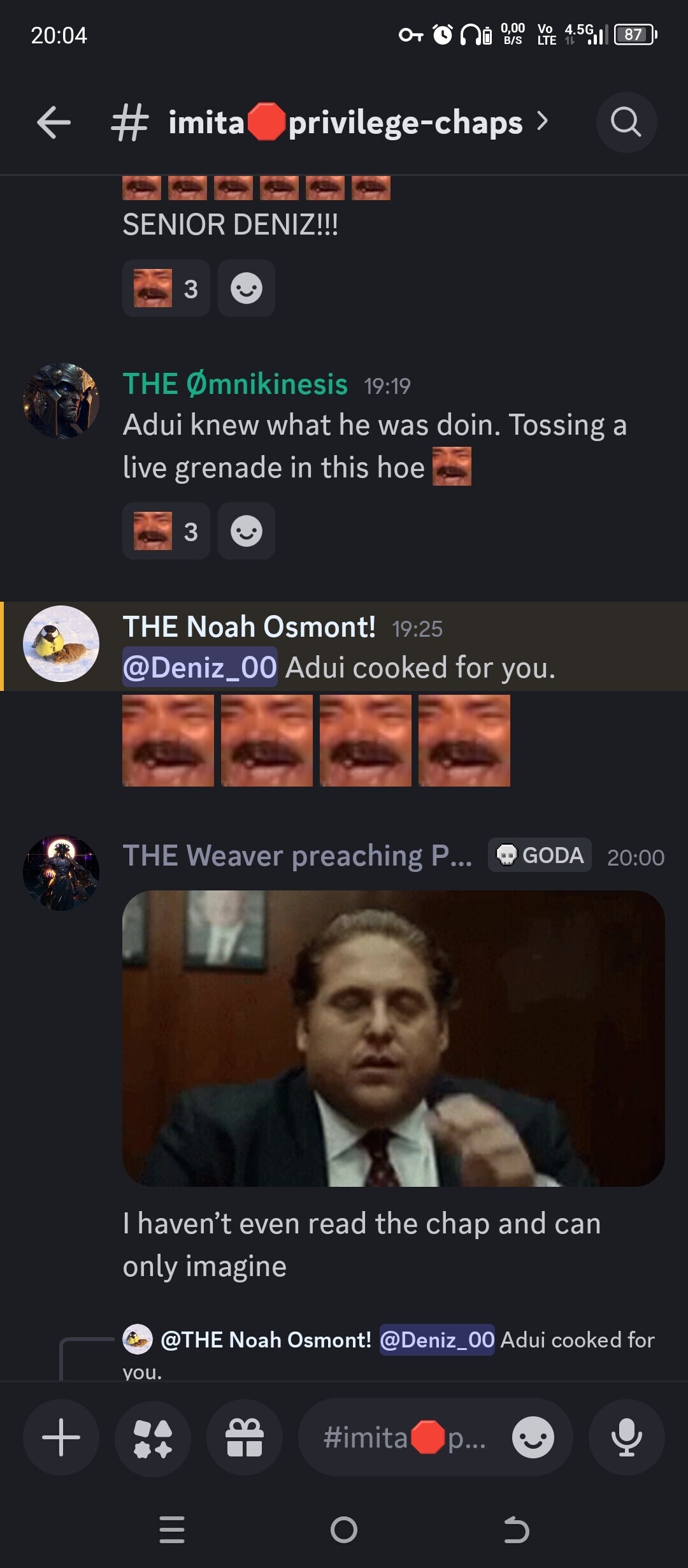Open the emoji picker in message box
Screen dimensions: 688x1568
533,1437
